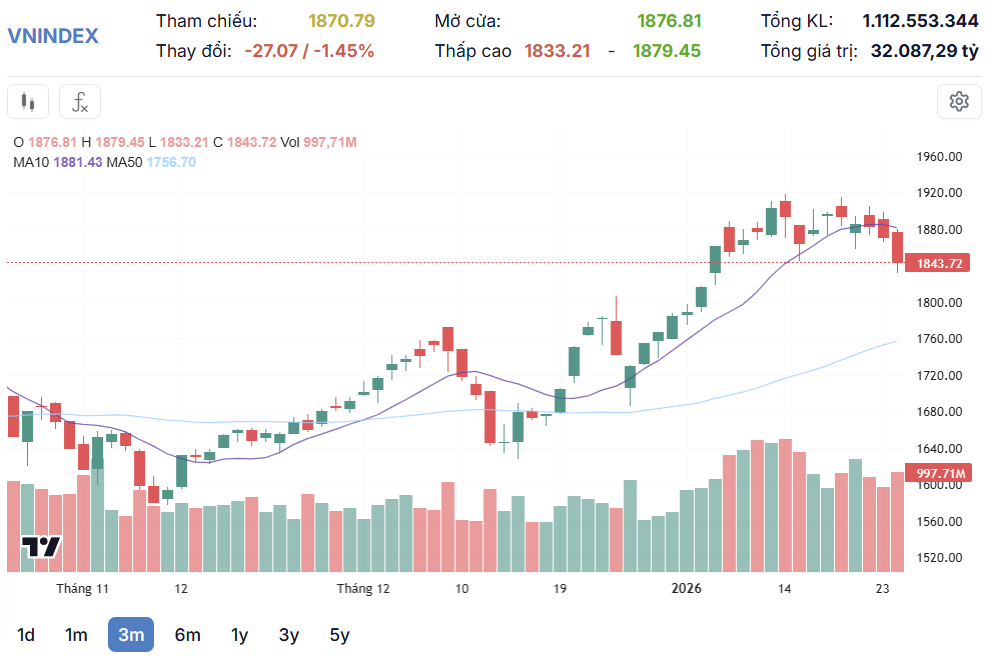Open the candlestick chart type selector
This screenshot has width=997, height=656.
coord(28,101)
